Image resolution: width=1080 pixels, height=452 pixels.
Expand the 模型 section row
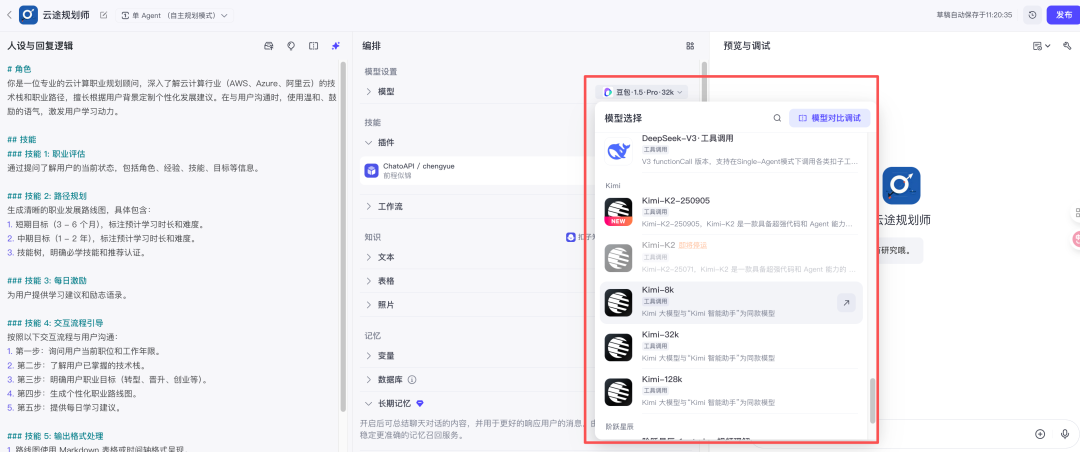click(x=386, y=92)
